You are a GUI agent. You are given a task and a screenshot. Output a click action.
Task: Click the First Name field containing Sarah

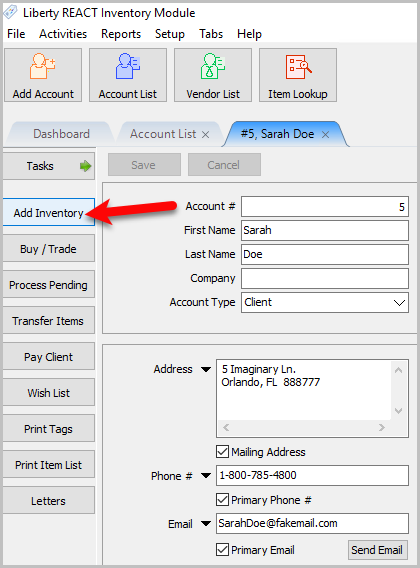[325, 230]
